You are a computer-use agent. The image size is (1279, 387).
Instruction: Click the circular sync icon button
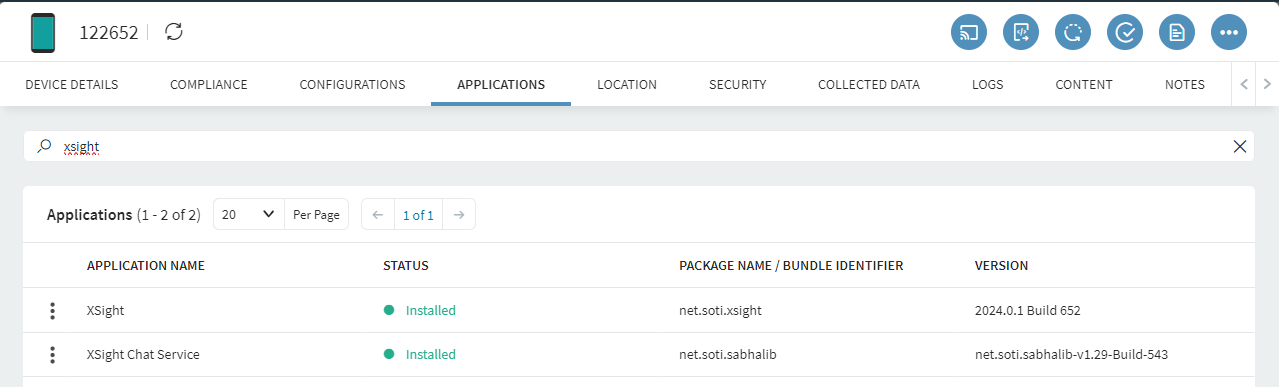point(1073,32)
